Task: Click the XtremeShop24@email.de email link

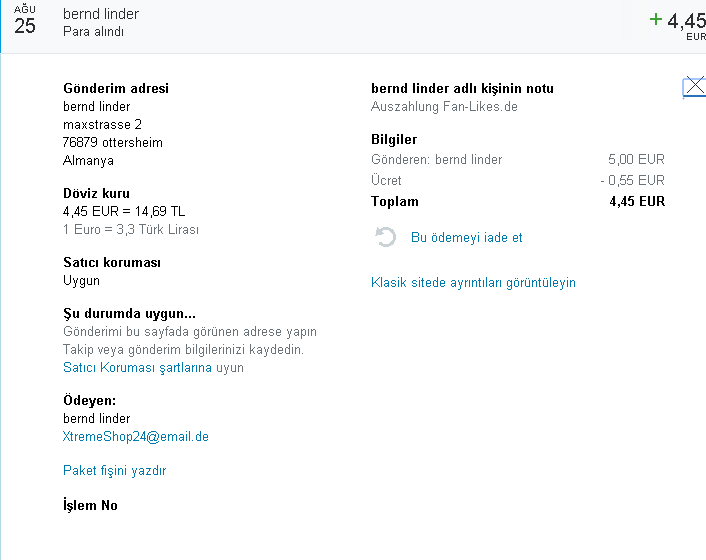Action: (x=136, y=437)
